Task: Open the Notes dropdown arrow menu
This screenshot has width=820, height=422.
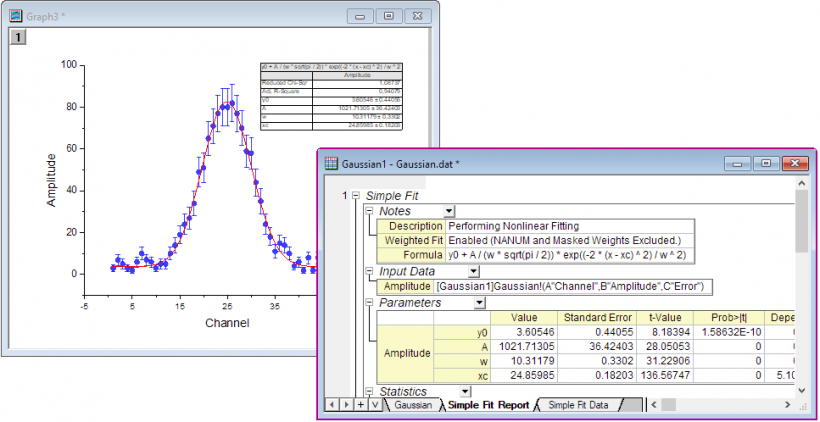Action: tap(449, 211)
